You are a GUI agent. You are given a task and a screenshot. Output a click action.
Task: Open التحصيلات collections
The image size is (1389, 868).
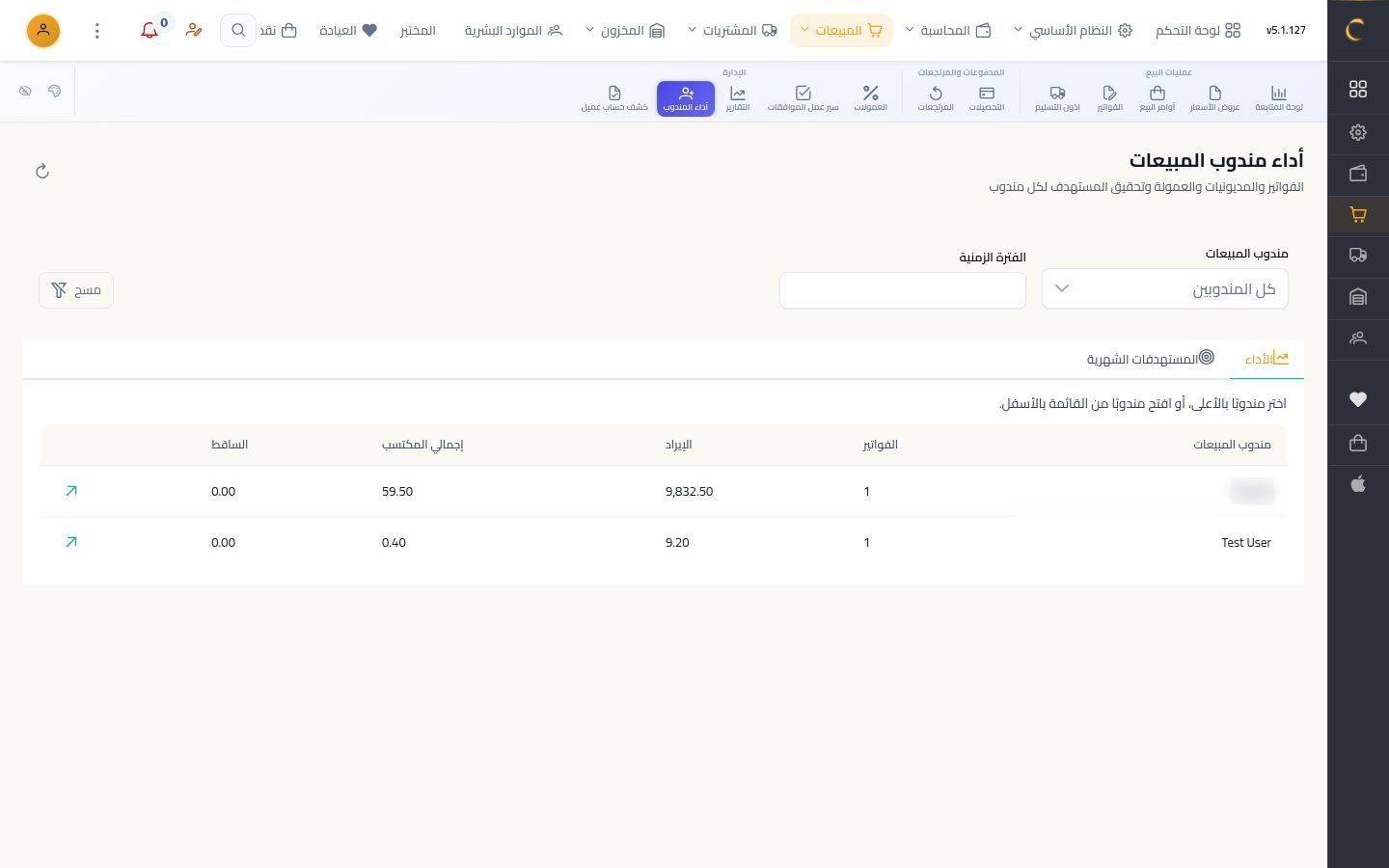[x=987, y=97]
